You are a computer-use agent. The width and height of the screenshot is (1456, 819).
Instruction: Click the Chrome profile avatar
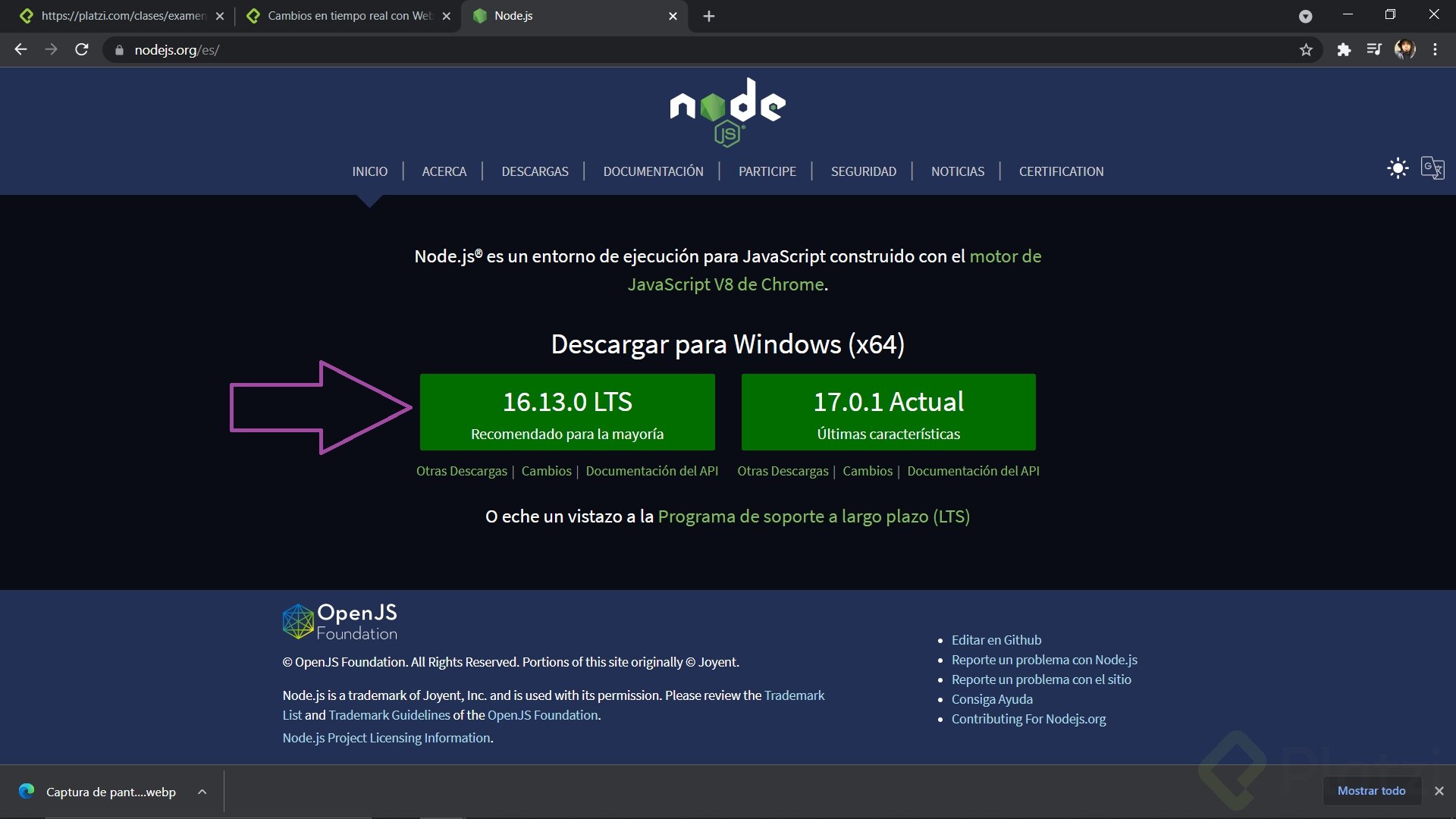[1404, 50]
